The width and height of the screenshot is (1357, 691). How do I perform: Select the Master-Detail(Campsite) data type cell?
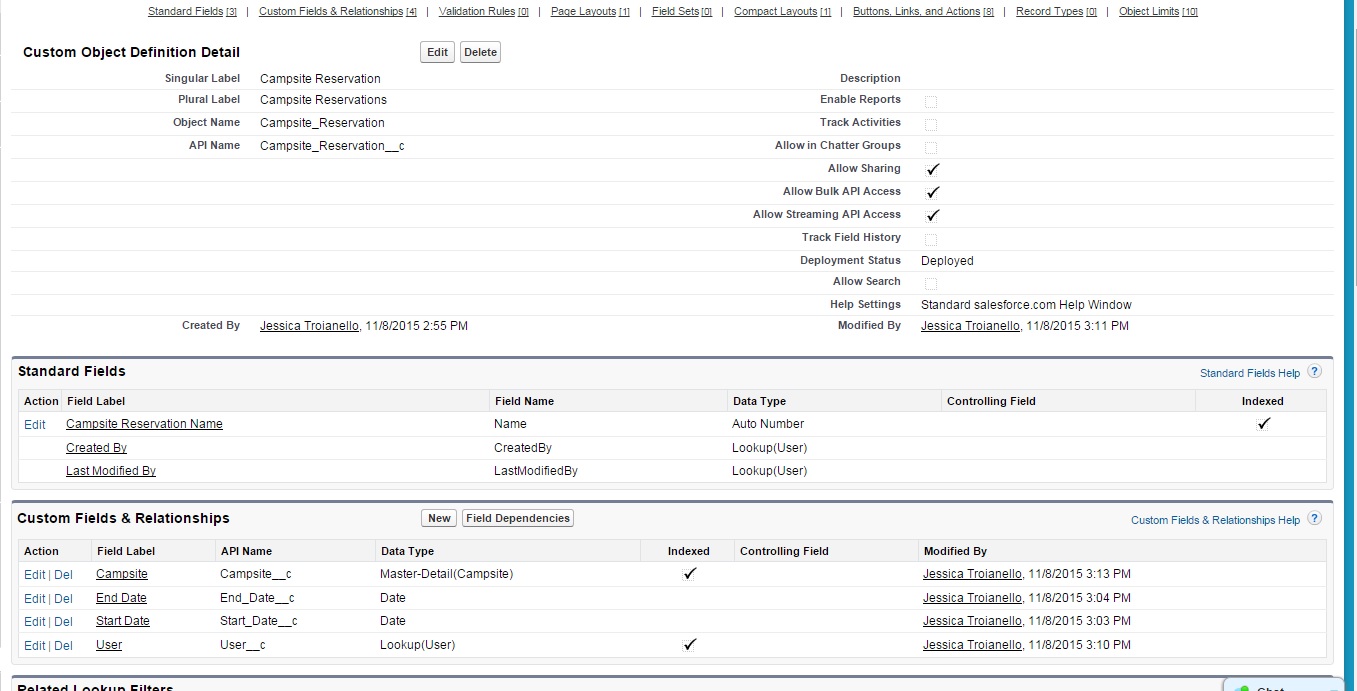(446, 574)
